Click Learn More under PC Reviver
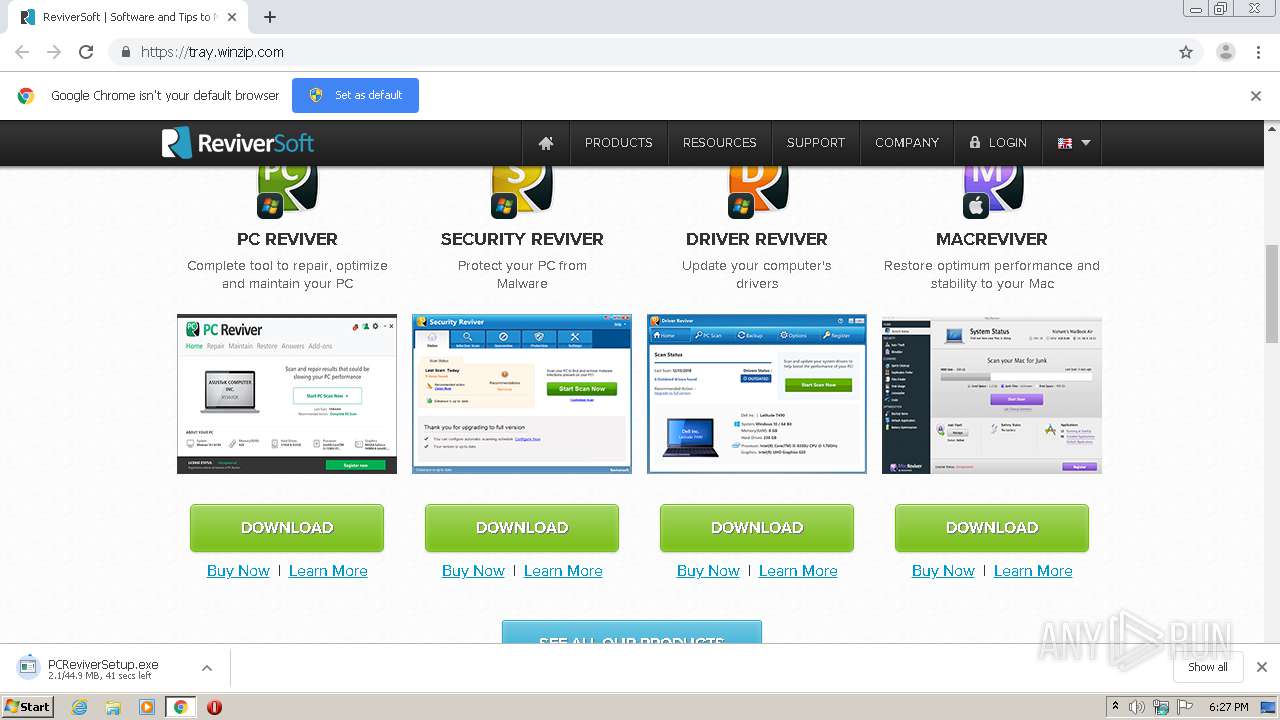This screenshot has height=720, width=1280. point(328,571)
